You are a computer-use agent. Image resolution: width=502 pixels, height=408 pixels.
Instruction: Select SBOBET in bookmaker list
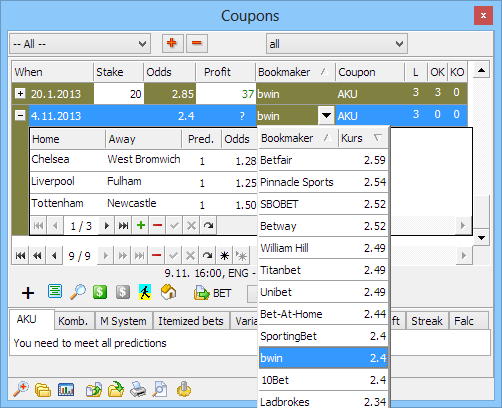323,204
